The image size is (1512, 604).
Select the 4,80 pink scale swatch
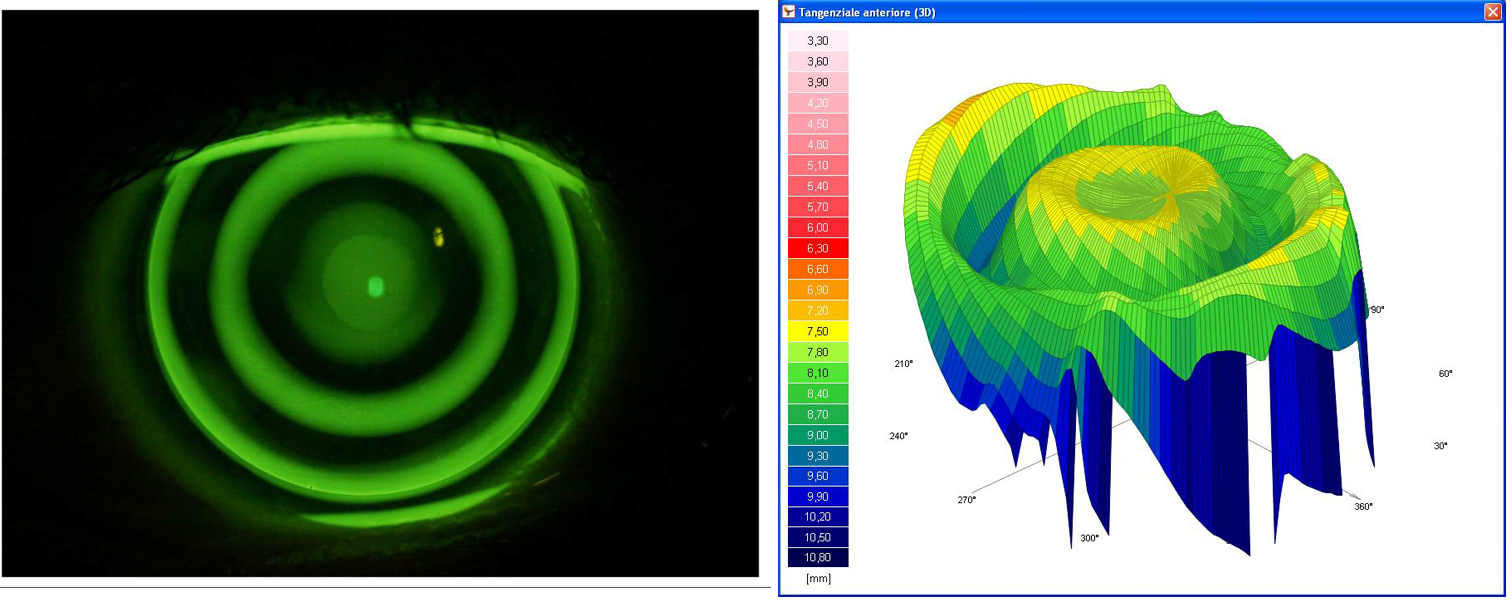click(x=817, y=144)
